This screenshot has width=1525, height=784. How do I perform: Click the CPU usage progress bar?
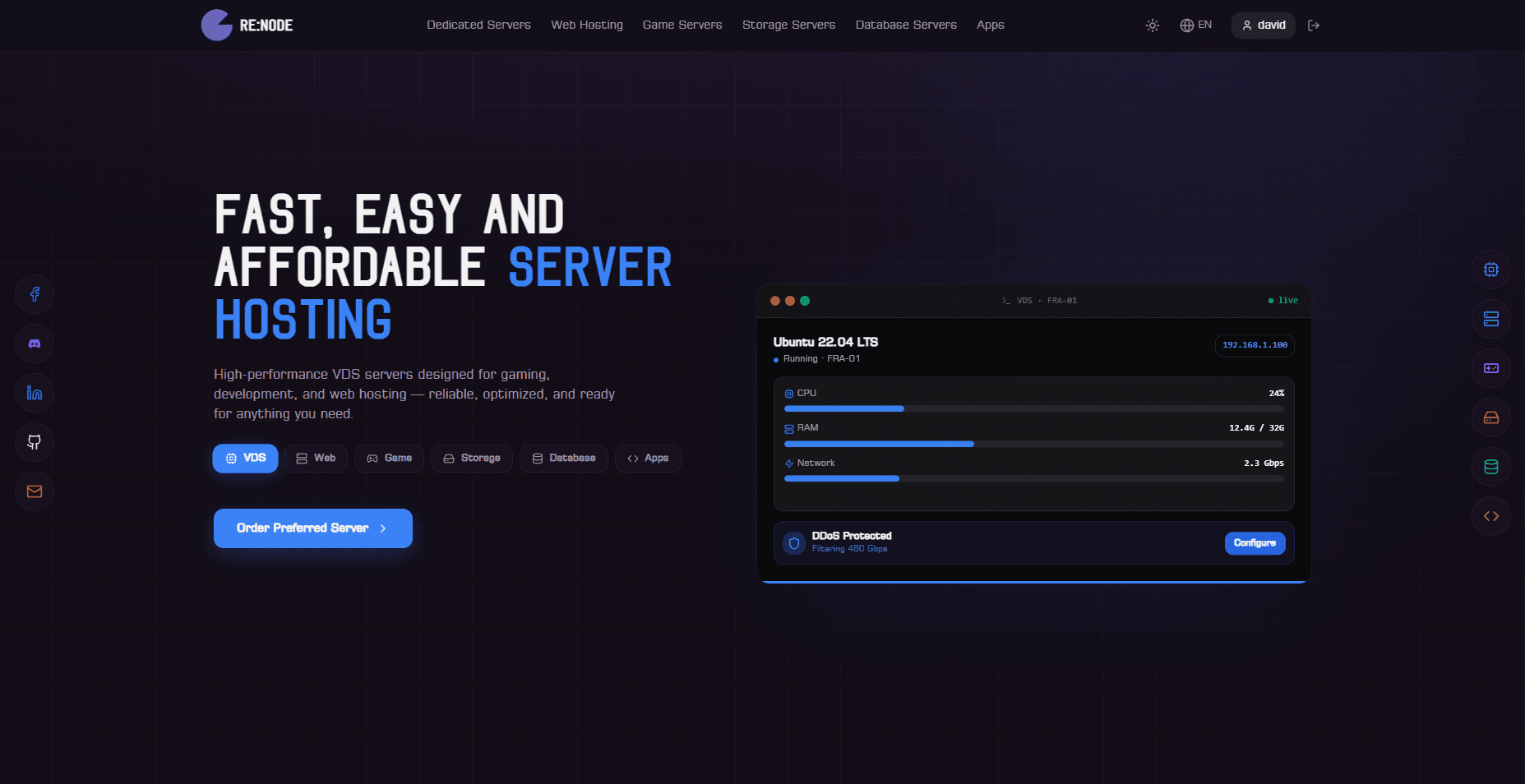point(1034,408)
